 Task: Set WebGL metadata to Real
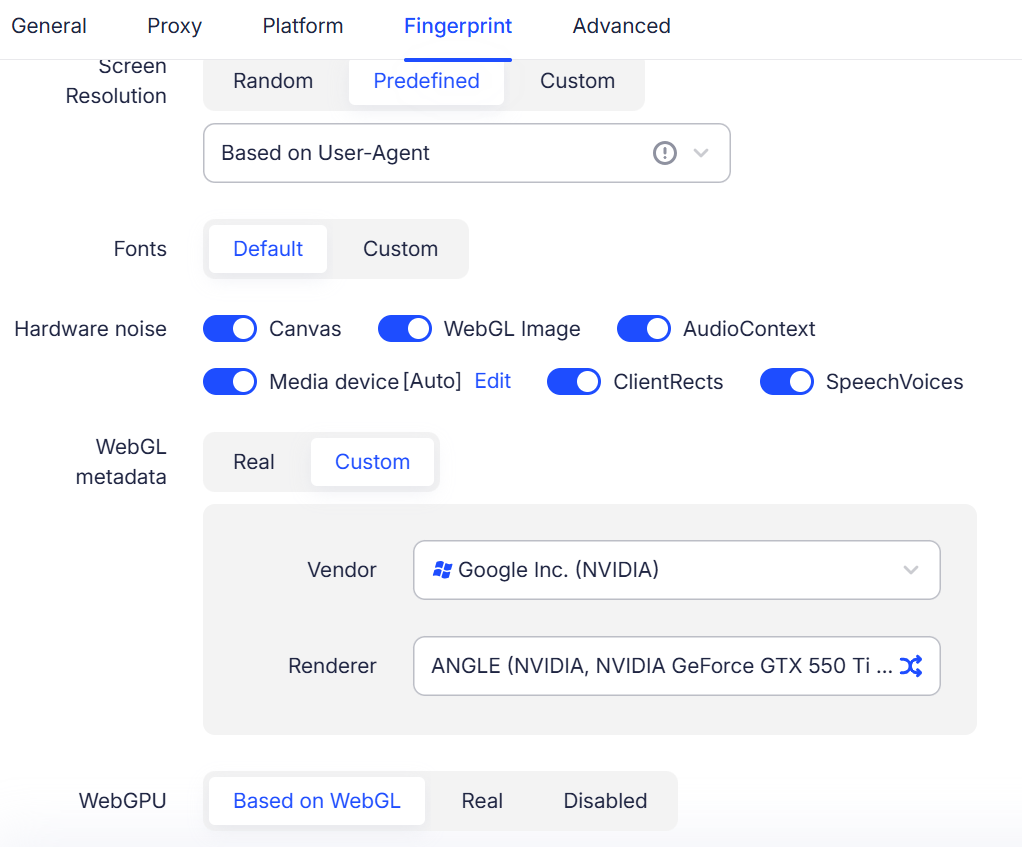point(254,462)
